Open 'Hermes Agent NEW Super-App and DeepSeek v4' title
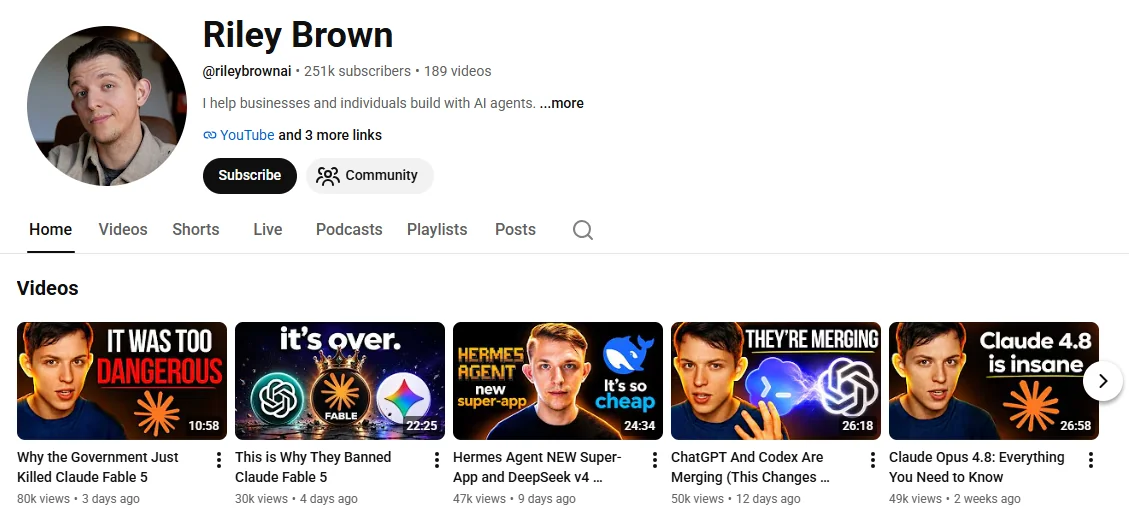This screenshot has width=1129, height=527. click(x=537, y=467)
